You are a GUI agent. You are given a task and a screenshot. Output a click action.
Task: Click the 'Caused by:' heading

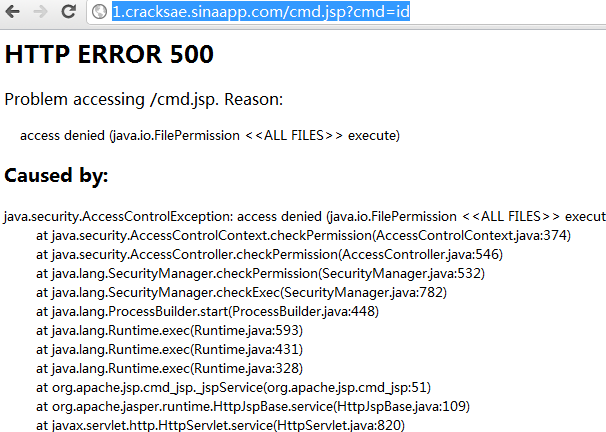[56, 176]
